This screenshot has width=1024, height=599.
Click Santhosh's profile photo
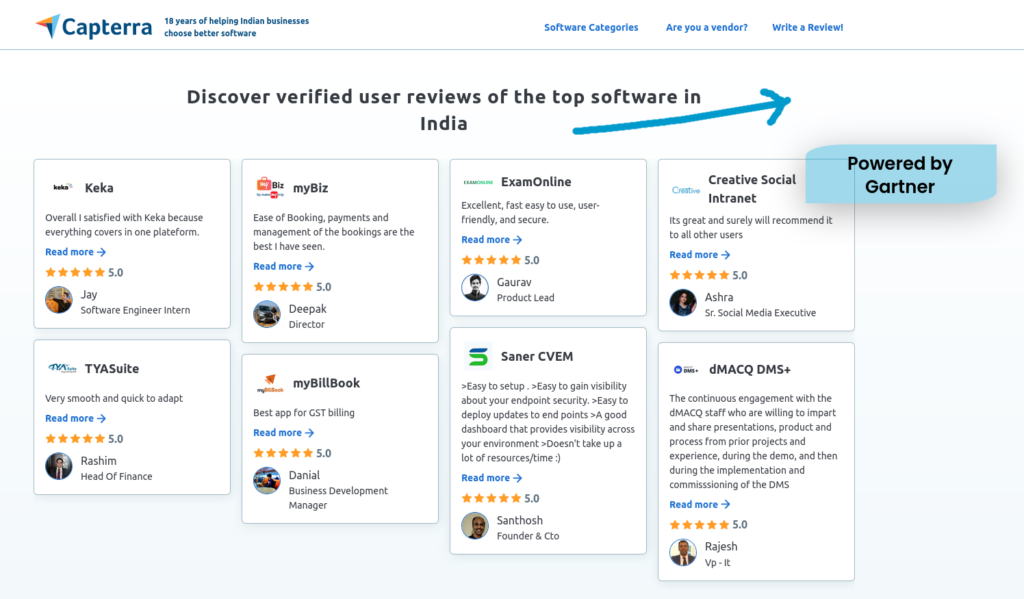[x=473, y=525]
